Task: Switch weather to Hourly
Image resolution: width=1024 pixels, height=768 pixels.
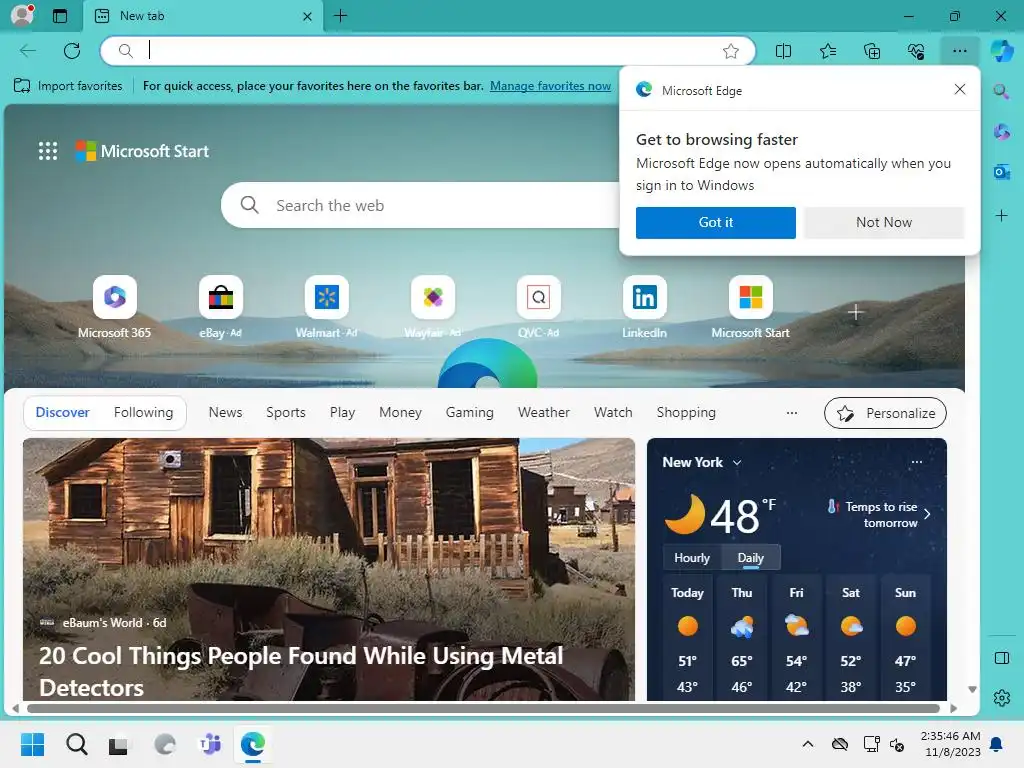Action: (692, 558)
